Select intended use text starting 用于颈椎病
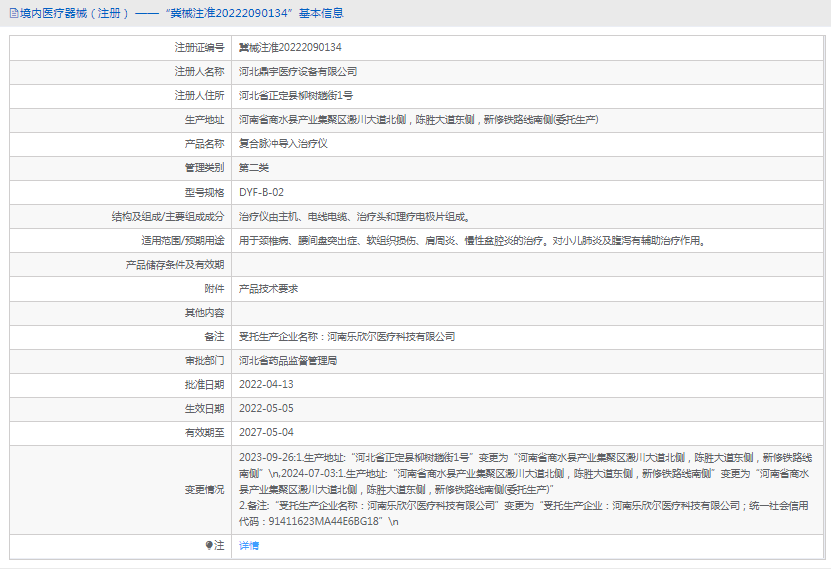 tap(473, 241)
